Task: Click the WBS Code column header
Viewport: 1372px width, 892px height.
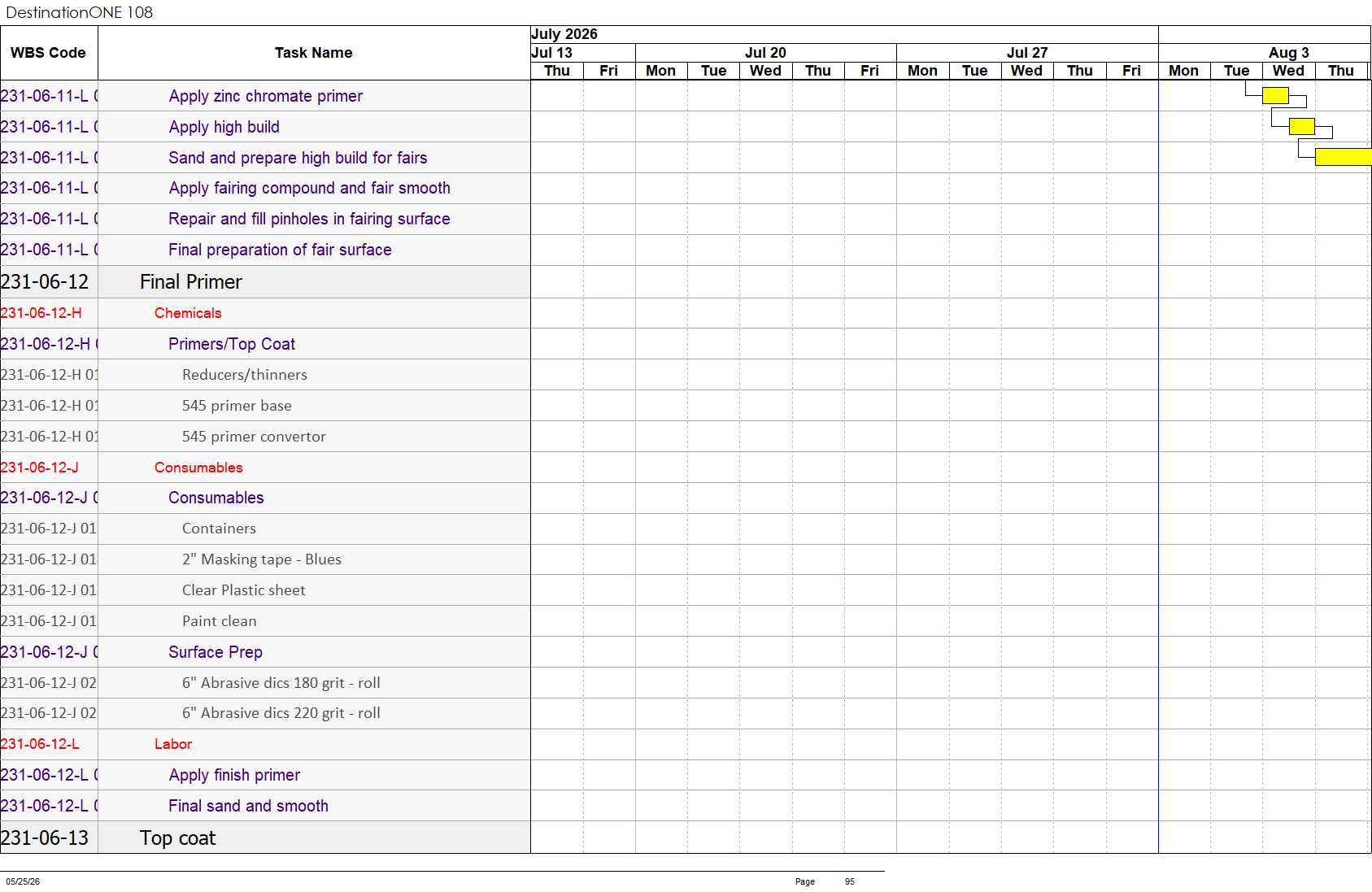Action: (x=48, y=53)
